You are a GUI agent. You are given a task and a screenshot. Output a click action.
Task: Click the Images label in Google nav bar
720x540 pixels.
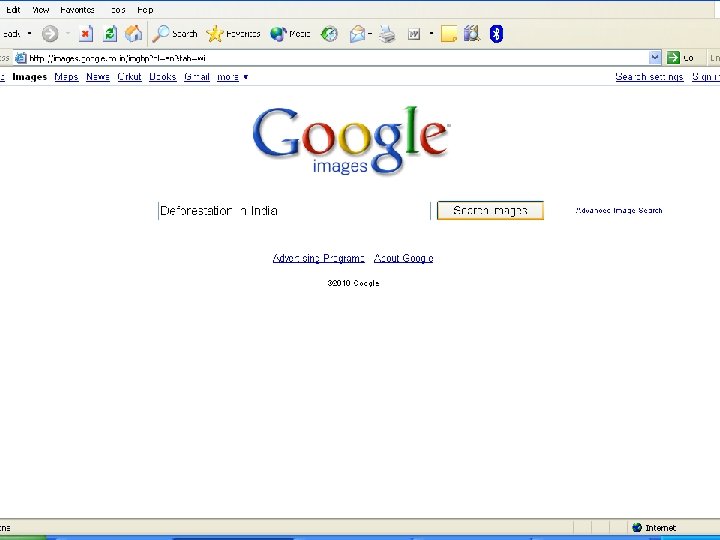pos(29,77)
